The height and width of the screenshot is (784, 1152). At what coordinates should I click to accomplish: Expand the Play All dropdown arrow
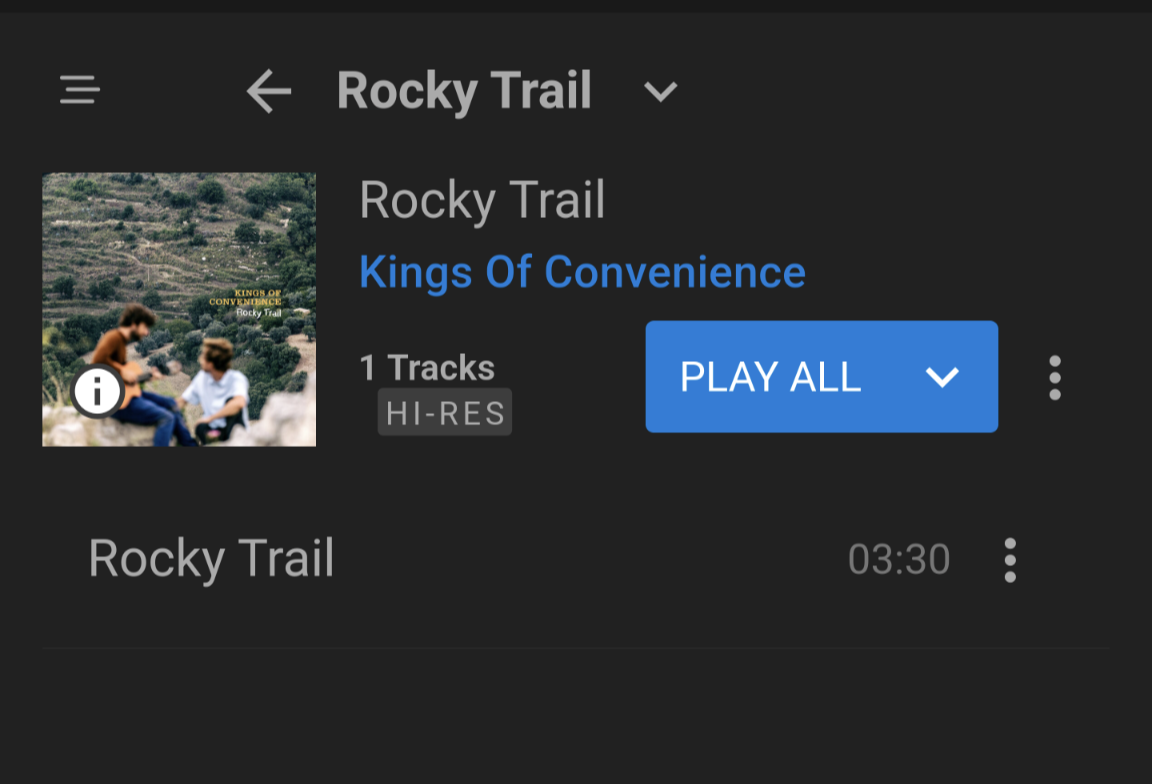coord(942,377)
